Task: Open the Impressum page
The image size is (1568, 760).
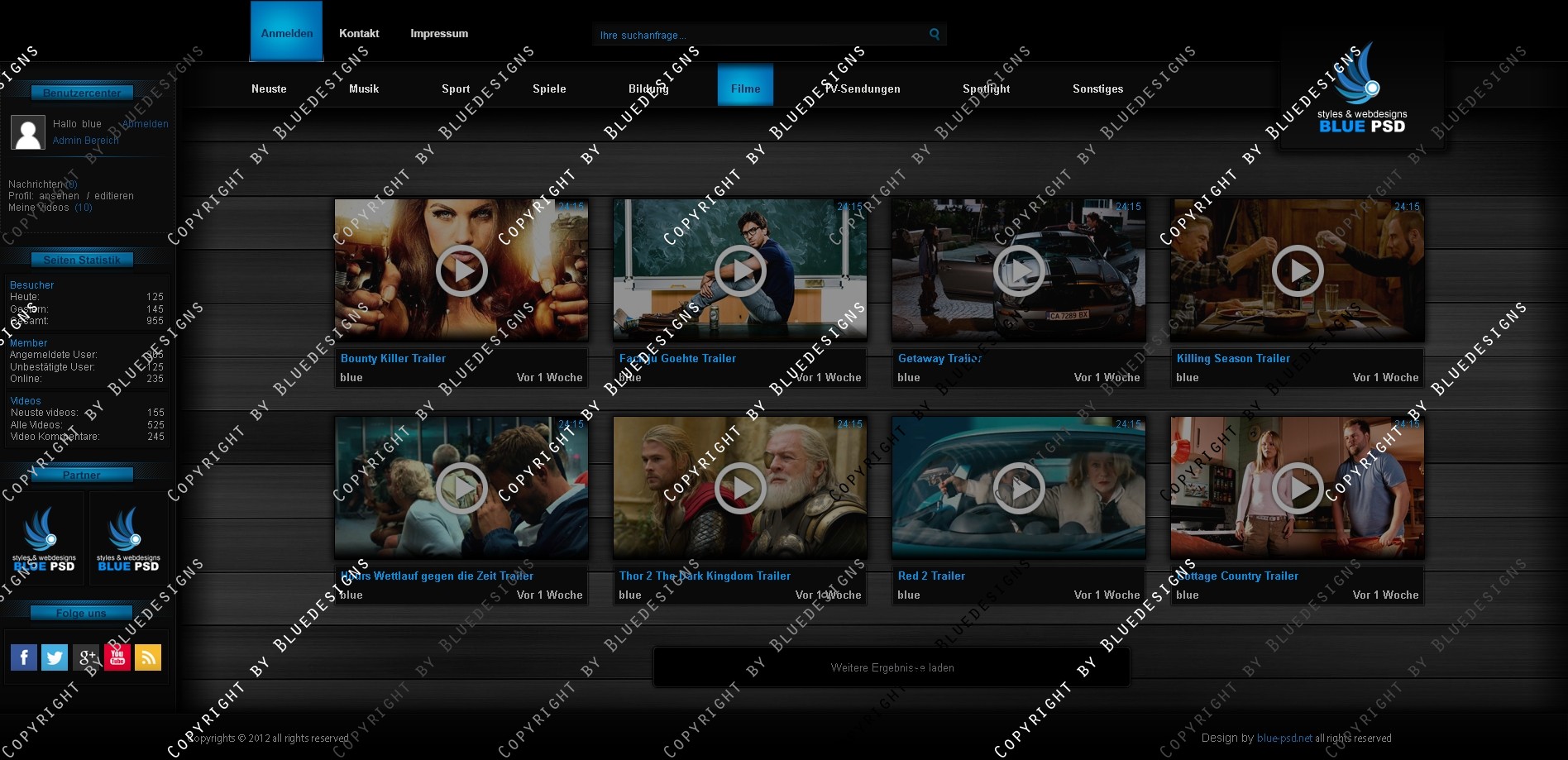Action: [x=439, y=34]
